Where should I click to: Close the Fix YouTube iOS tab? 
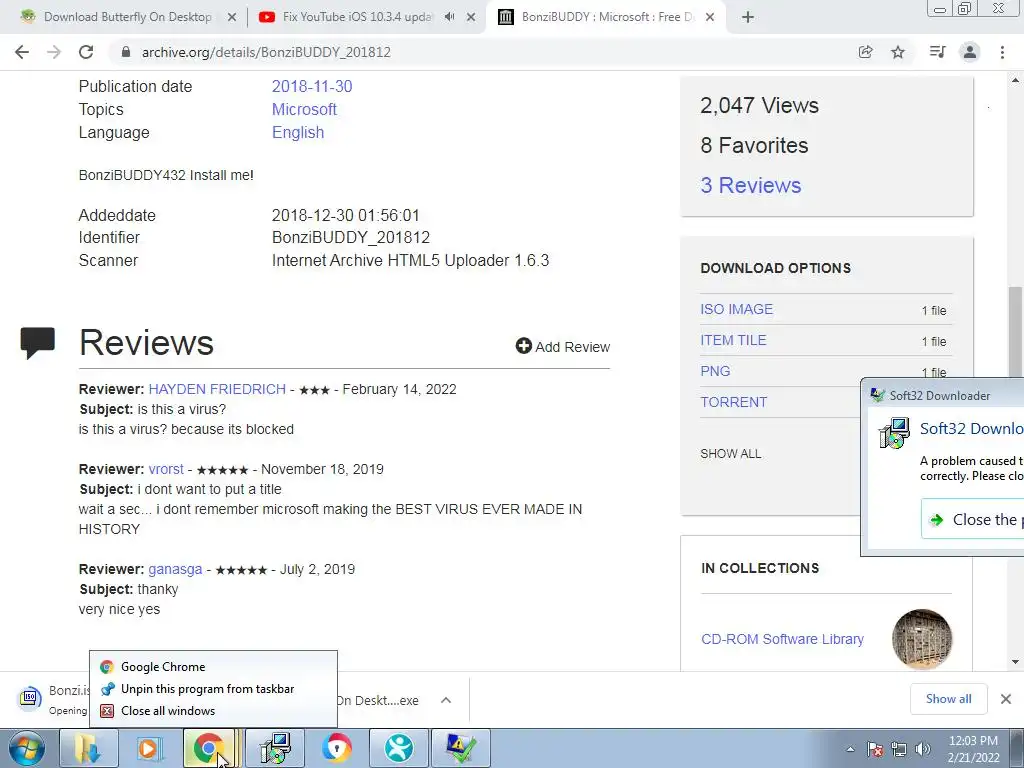click(471, 17)
